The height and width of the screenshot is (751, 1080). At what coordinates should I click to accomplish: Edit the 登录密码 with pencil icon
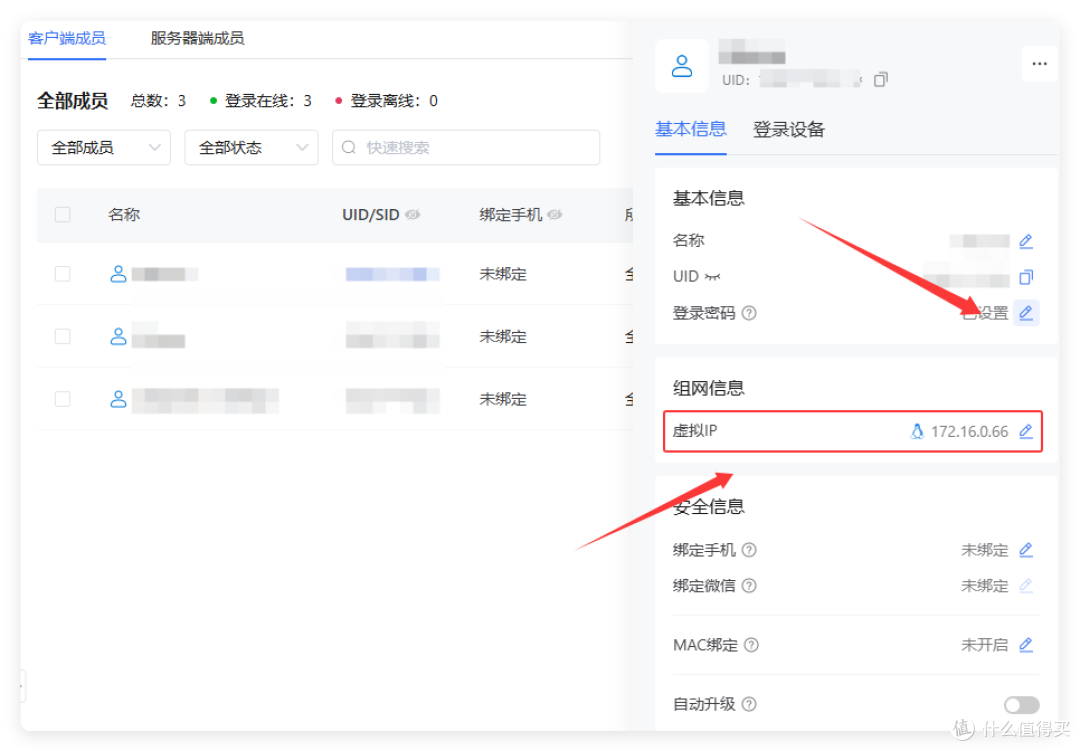[1026, 313]
